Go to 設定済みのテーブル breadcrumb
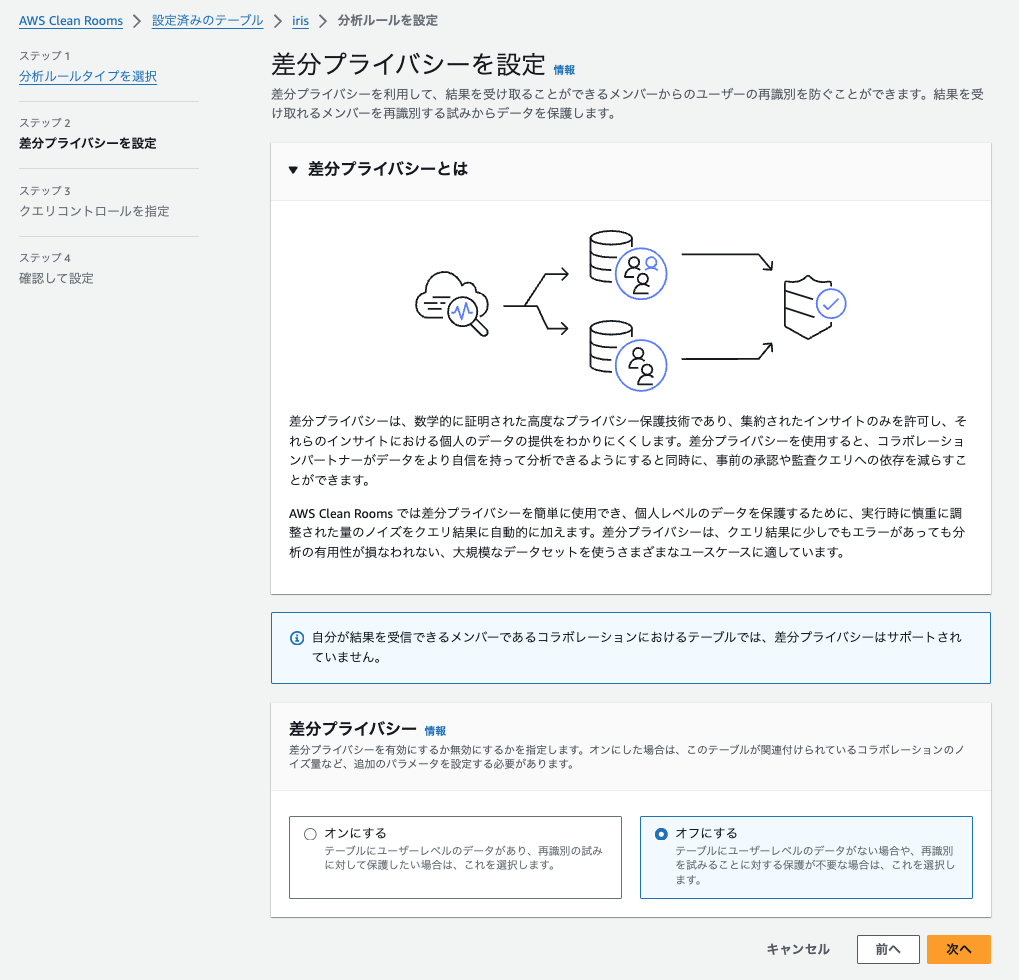Viewport: 1019px width, 980px height. coord(207,21)
